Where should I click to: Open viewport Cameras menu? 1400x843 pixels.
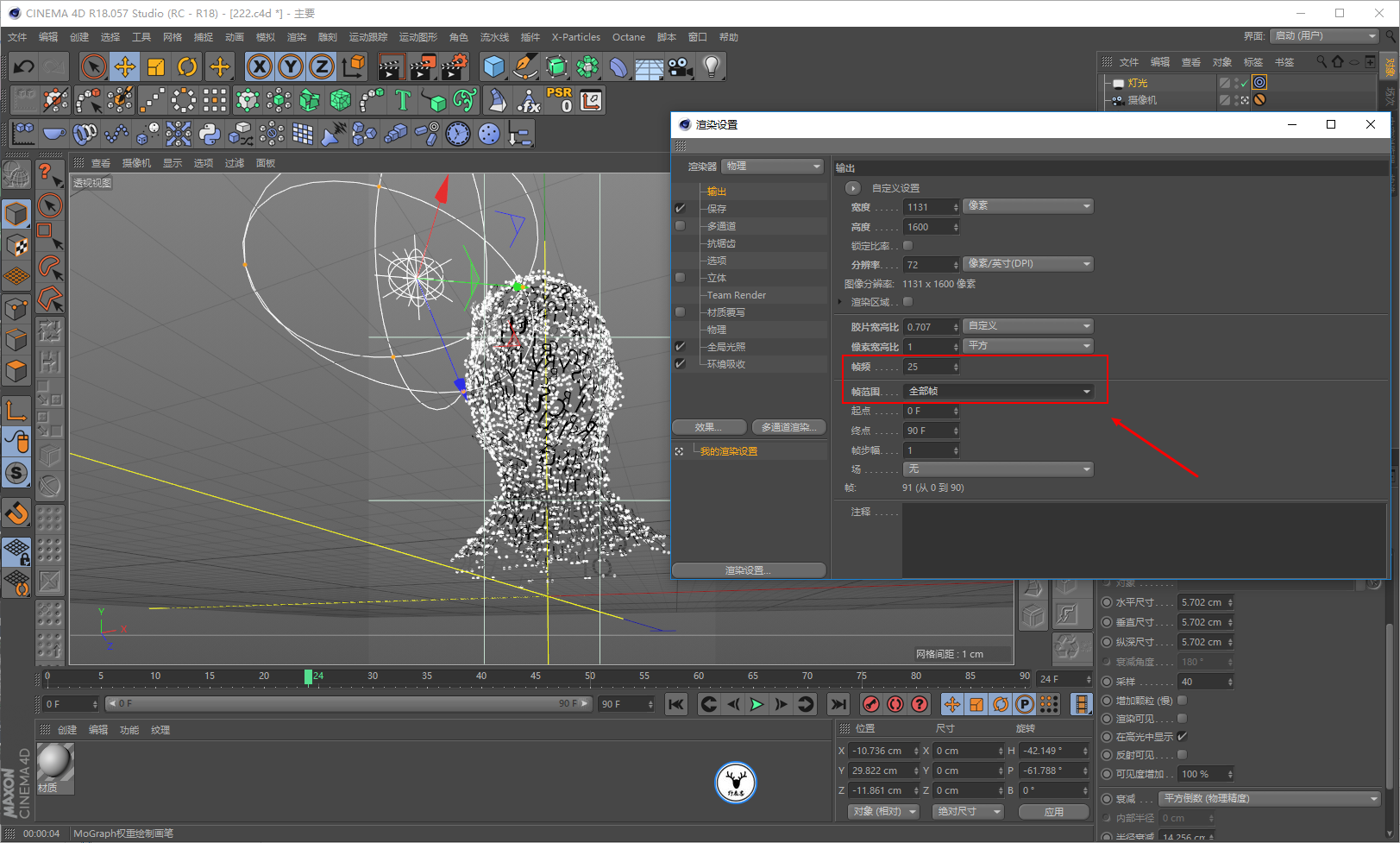tap(136, 163)
